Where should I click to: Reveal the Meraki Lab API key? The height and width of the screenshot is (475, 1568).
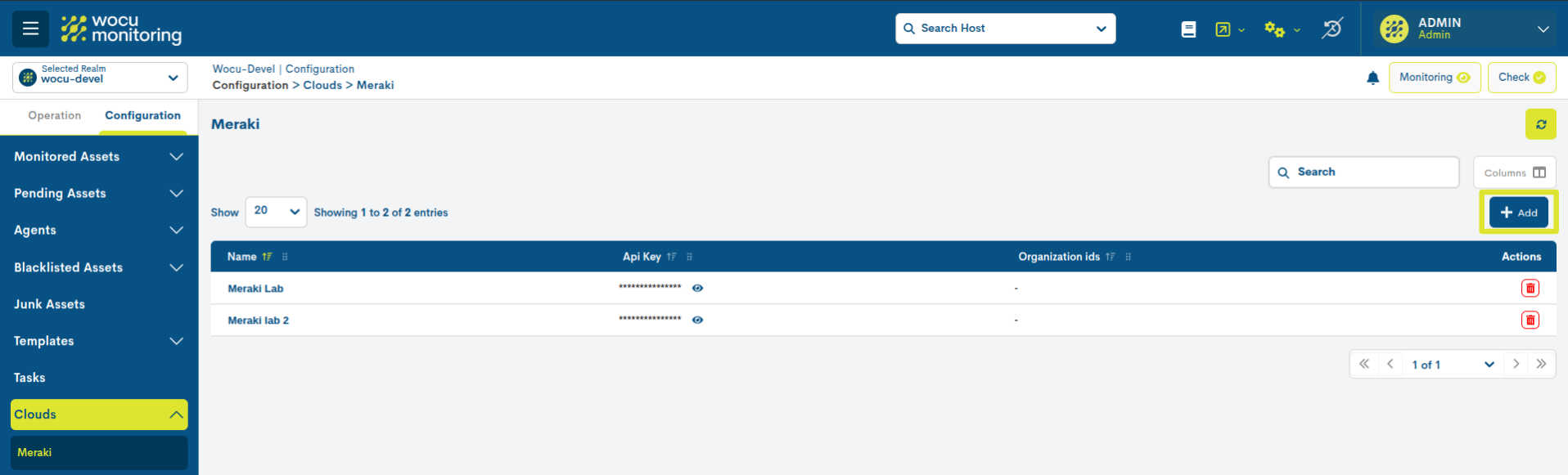[x=697, y=288]
